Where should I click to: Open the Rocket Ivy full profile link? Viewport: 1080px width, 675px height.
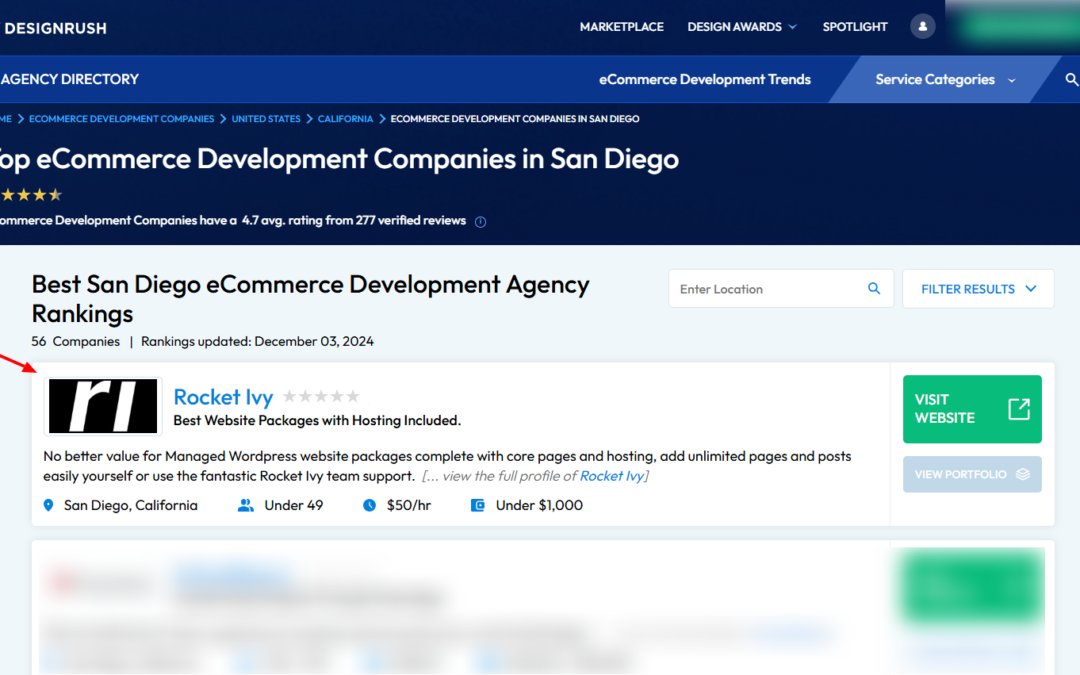tap(612, 476)
